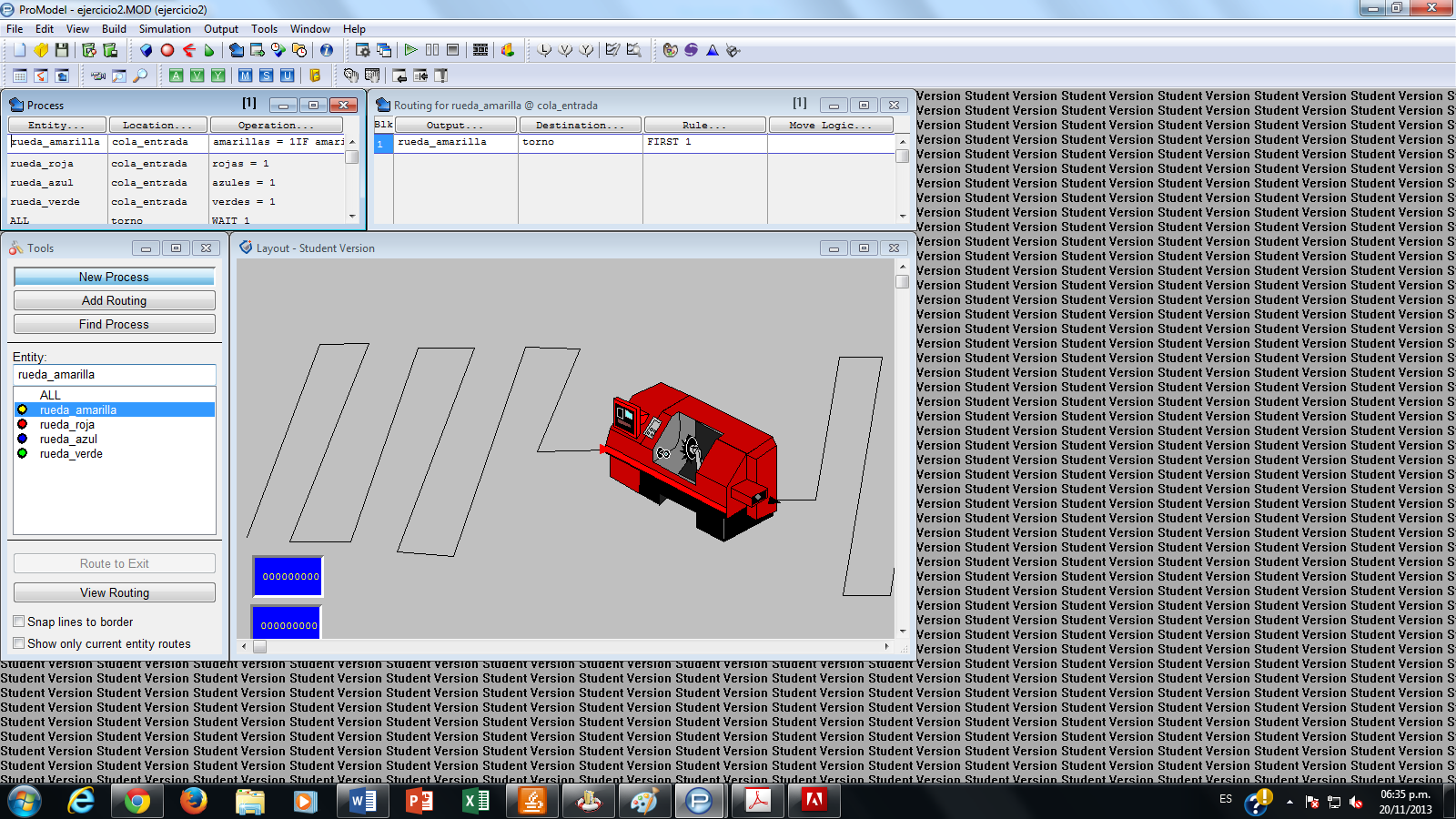Viewport: 1456px width, 819px height.
Task: Open the help info icon
Action: coord(329,50)
